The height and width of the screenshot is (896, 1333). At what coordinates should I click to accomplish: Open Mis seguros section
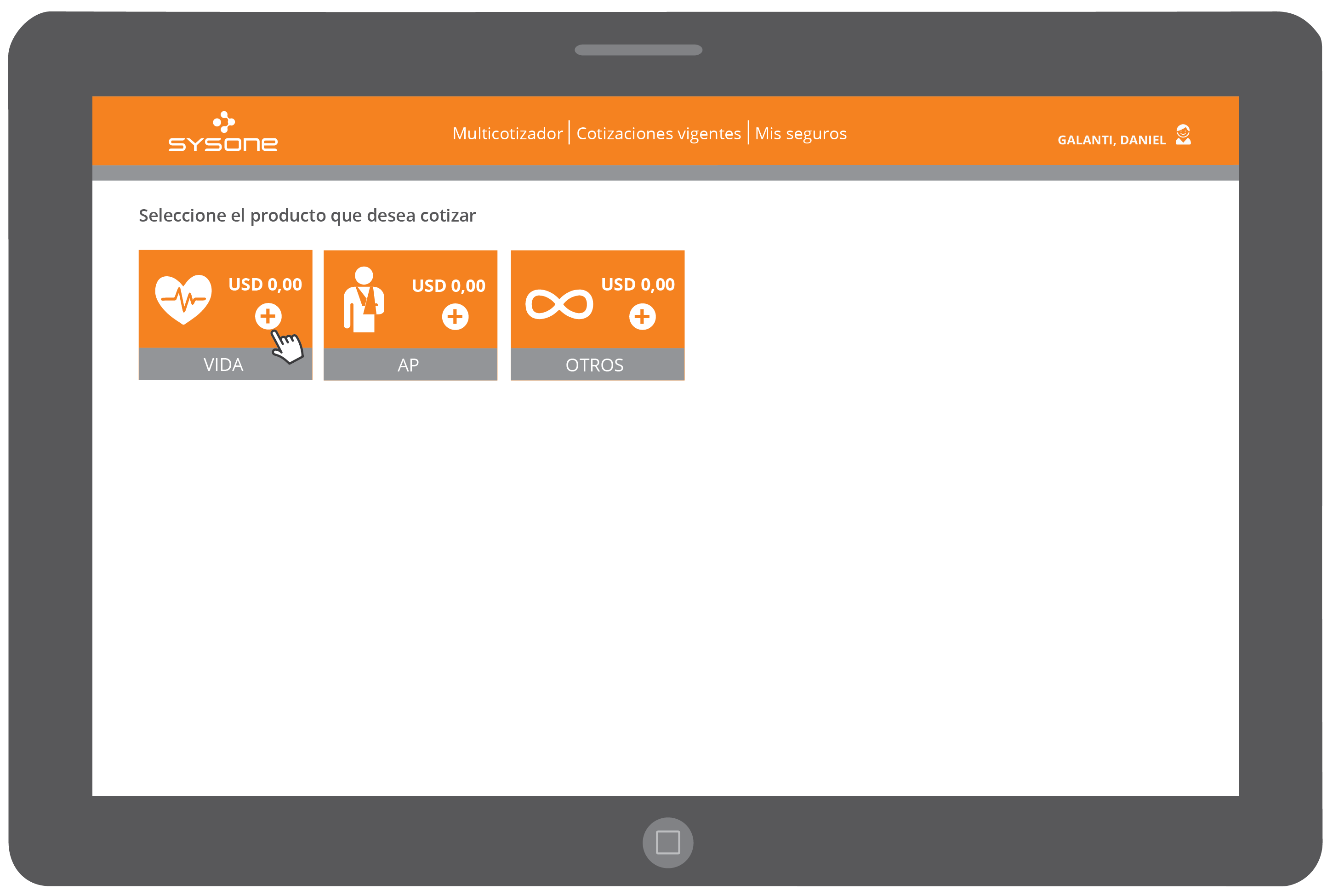tap(800, 134)
